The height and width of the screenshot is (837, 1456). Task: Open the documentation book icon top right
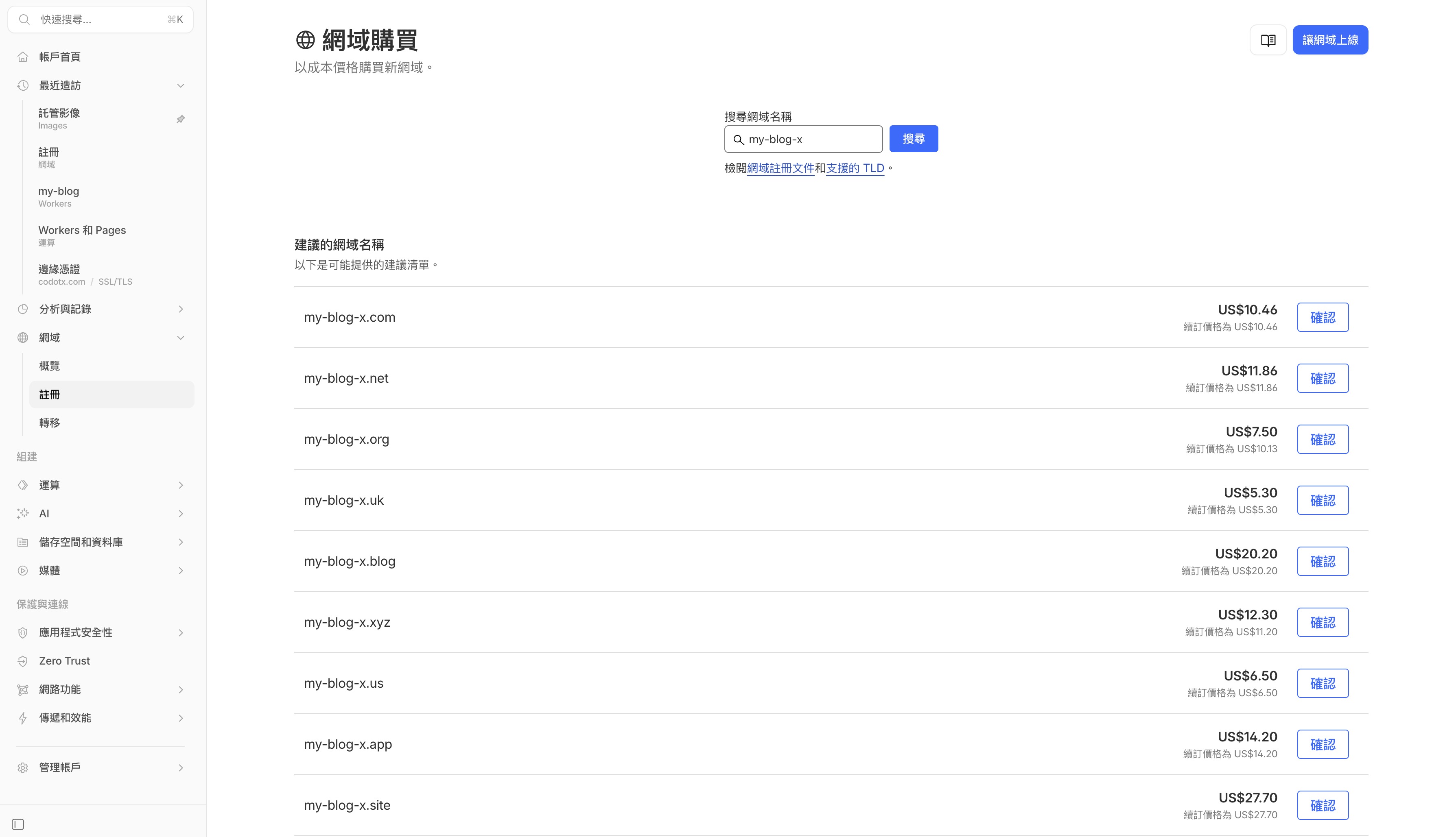[1268, 40]
